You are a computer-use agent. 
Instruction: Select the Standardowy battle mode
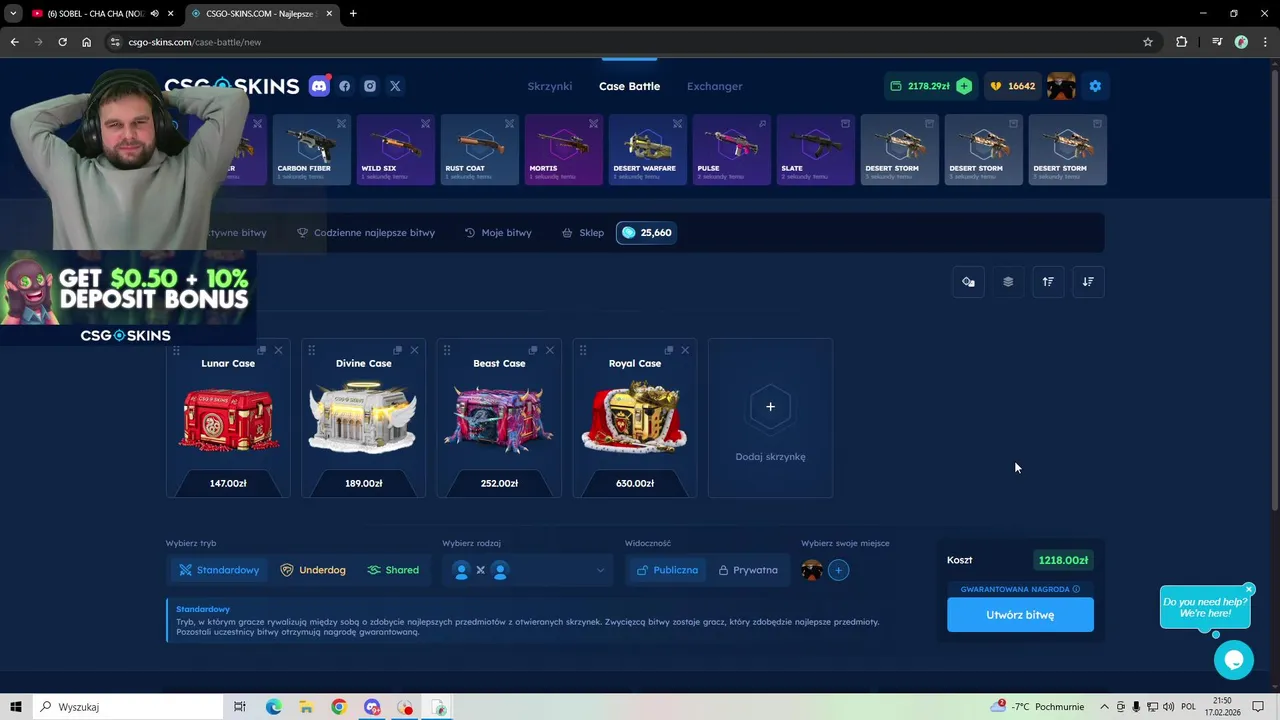(x=219, y=570)
